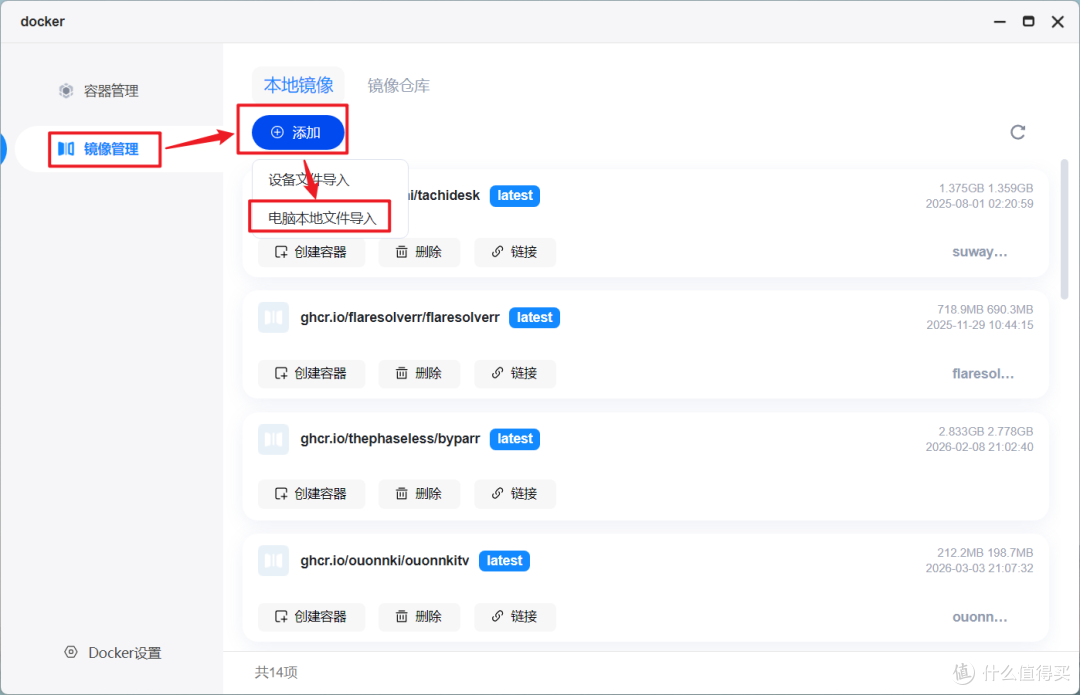Delete the flaresolverr image
Viewport: 1080px width, 695px height.
[x=419, y=373]
